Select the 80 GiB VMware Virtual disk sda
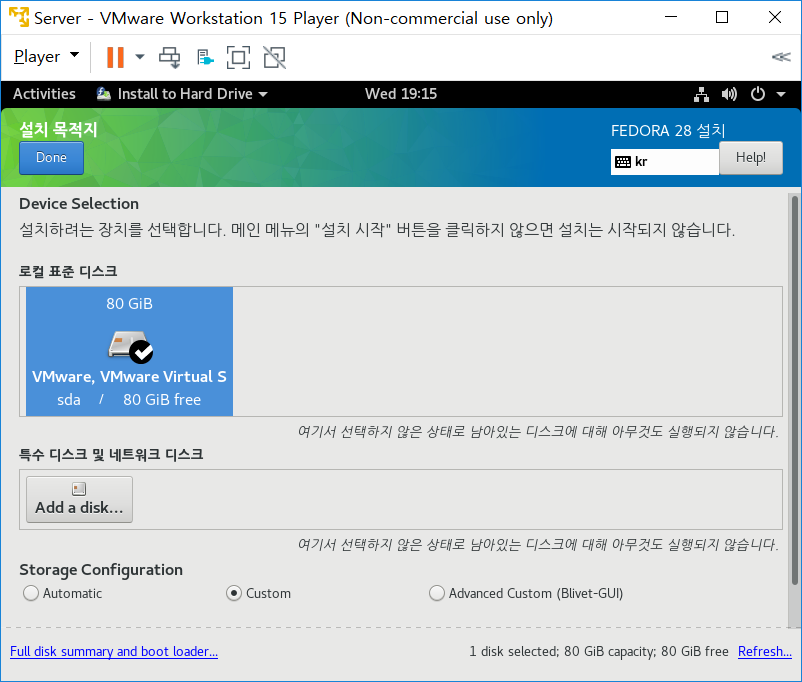 click(129, 351)
